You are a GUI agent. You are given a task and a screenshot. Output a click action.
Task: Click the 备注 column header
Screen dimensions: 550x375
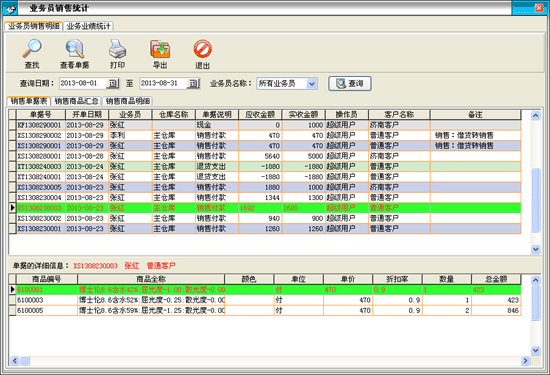point(476,115)
